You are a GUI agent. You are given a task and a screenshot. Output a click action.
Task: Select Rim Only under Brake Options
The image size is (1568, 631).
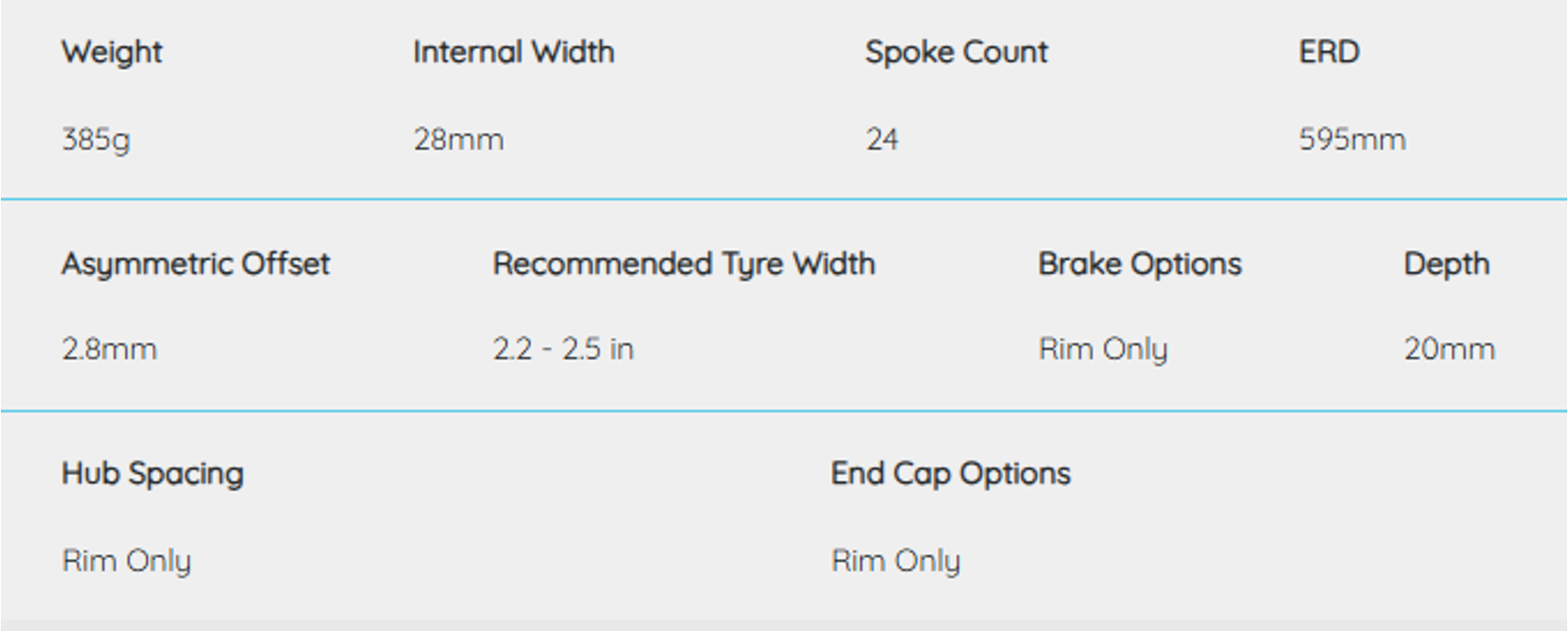(x=1102, y=349)
